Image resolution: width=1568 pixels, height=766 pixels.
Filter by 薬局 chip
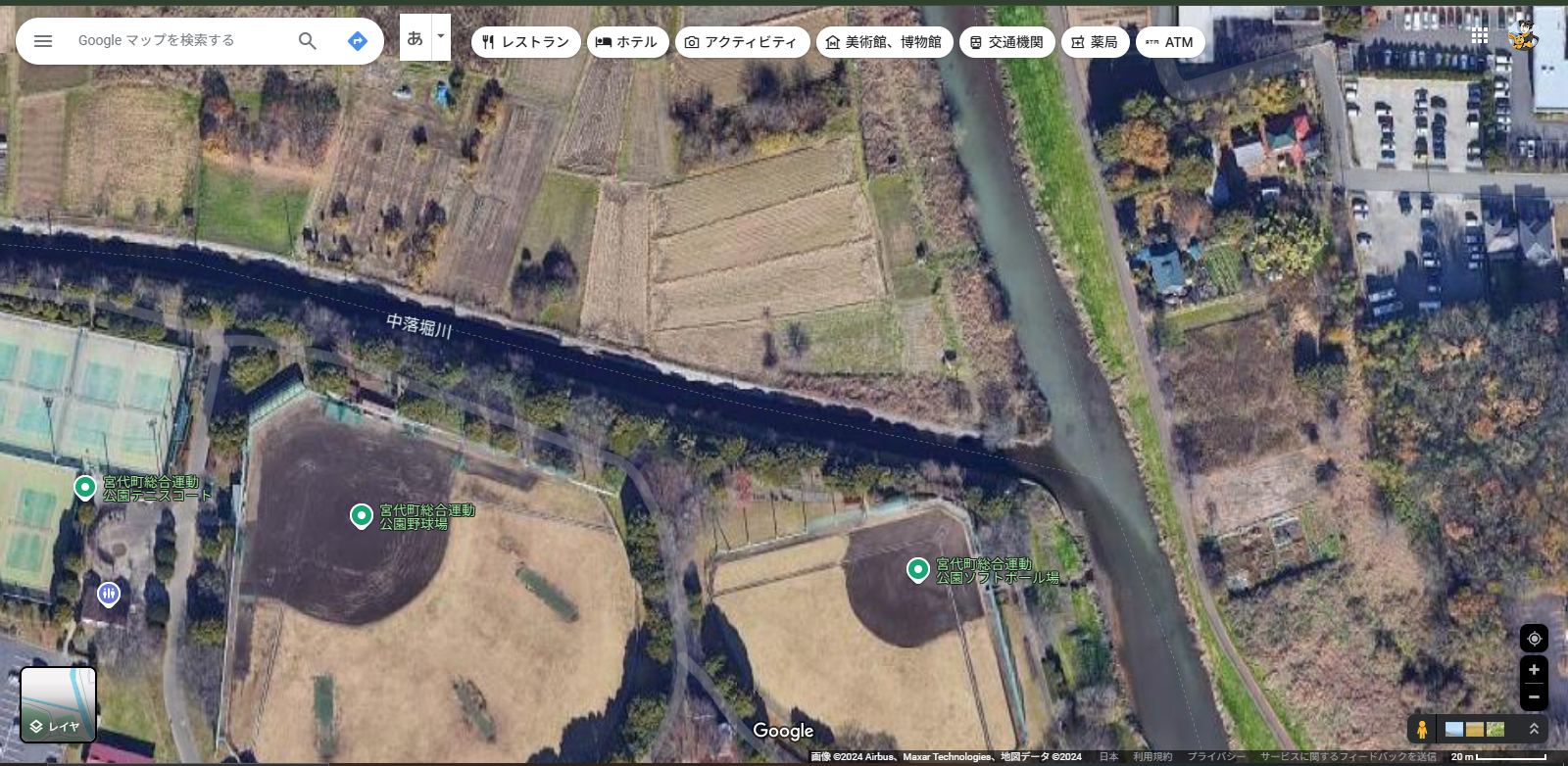[x=1095, y=42]
